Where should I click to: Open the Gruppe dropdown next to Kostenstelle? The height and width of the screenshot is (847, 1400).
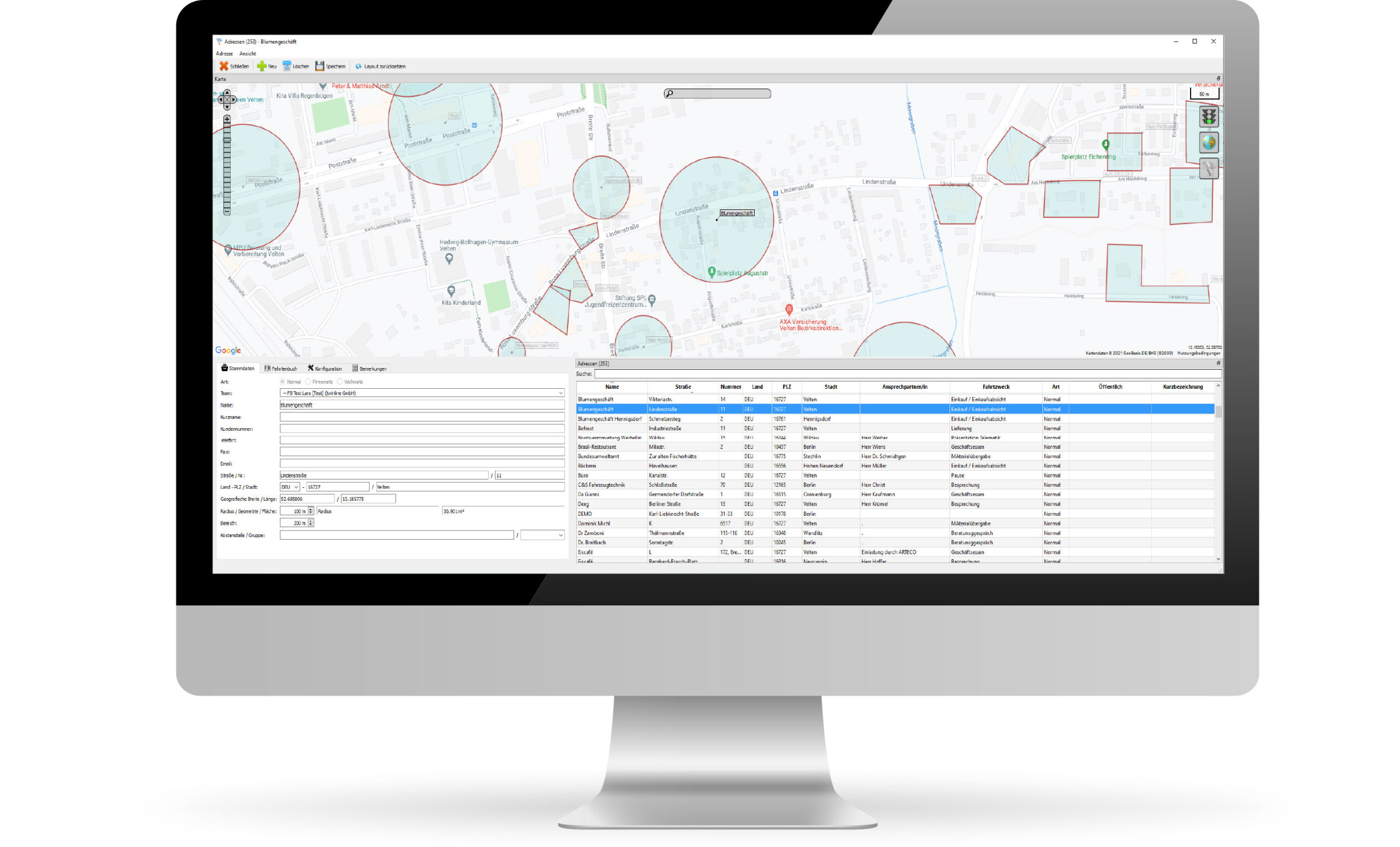[560, 535]
